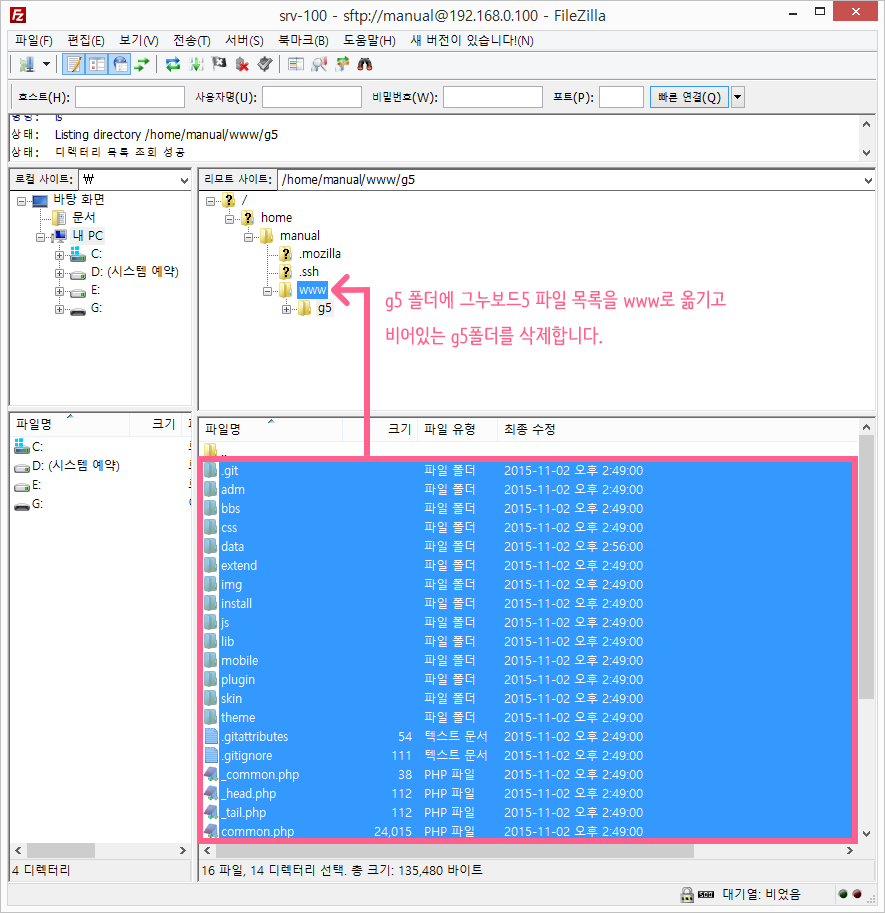Toggle transfer queue display
Viewport: 885px width, 913px height.
coord(142,64)
